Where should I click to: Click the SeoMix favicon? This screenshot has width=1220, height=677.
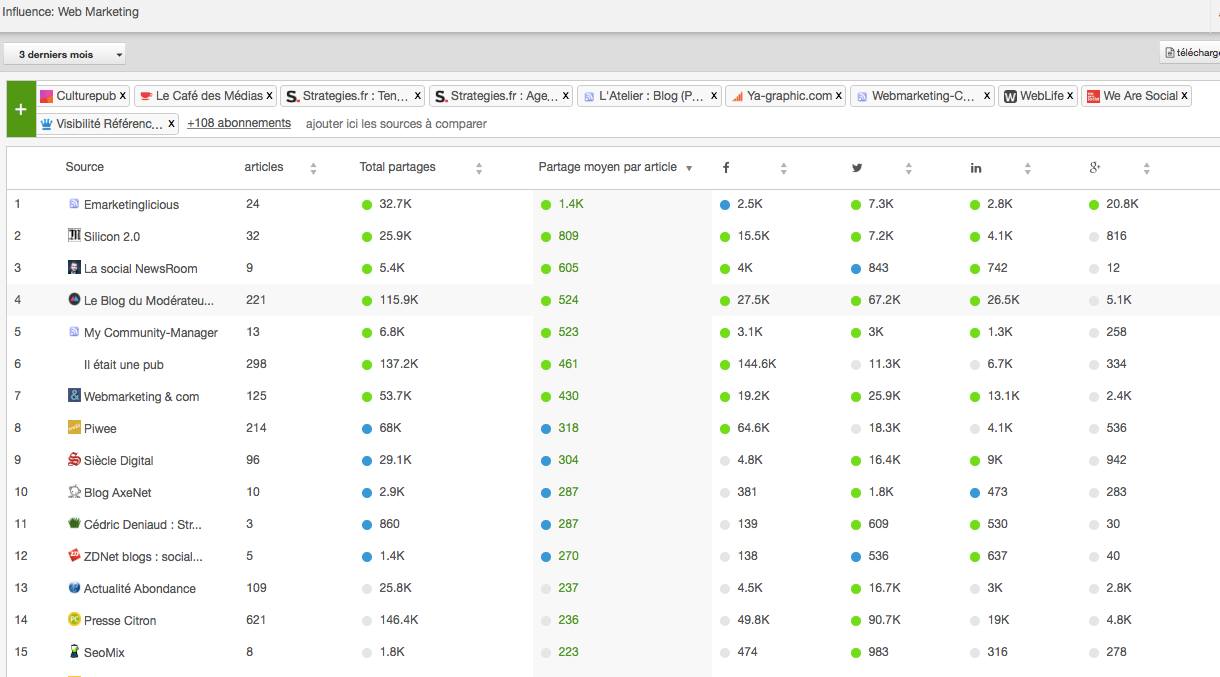coord(74,652)
